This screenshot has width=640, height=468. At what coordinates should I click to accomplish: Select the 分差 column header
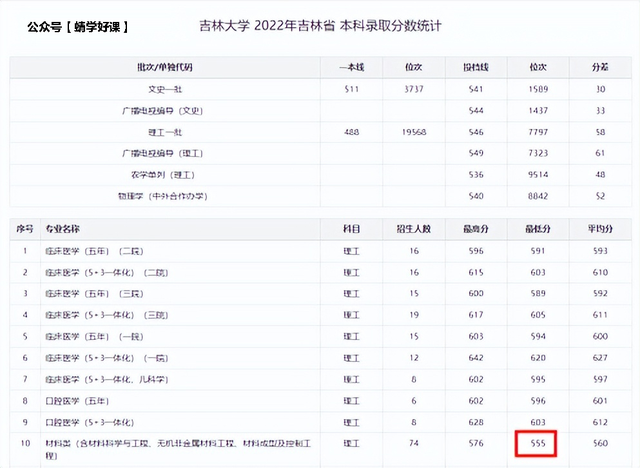pyautogui.click(x=600, y=67)
